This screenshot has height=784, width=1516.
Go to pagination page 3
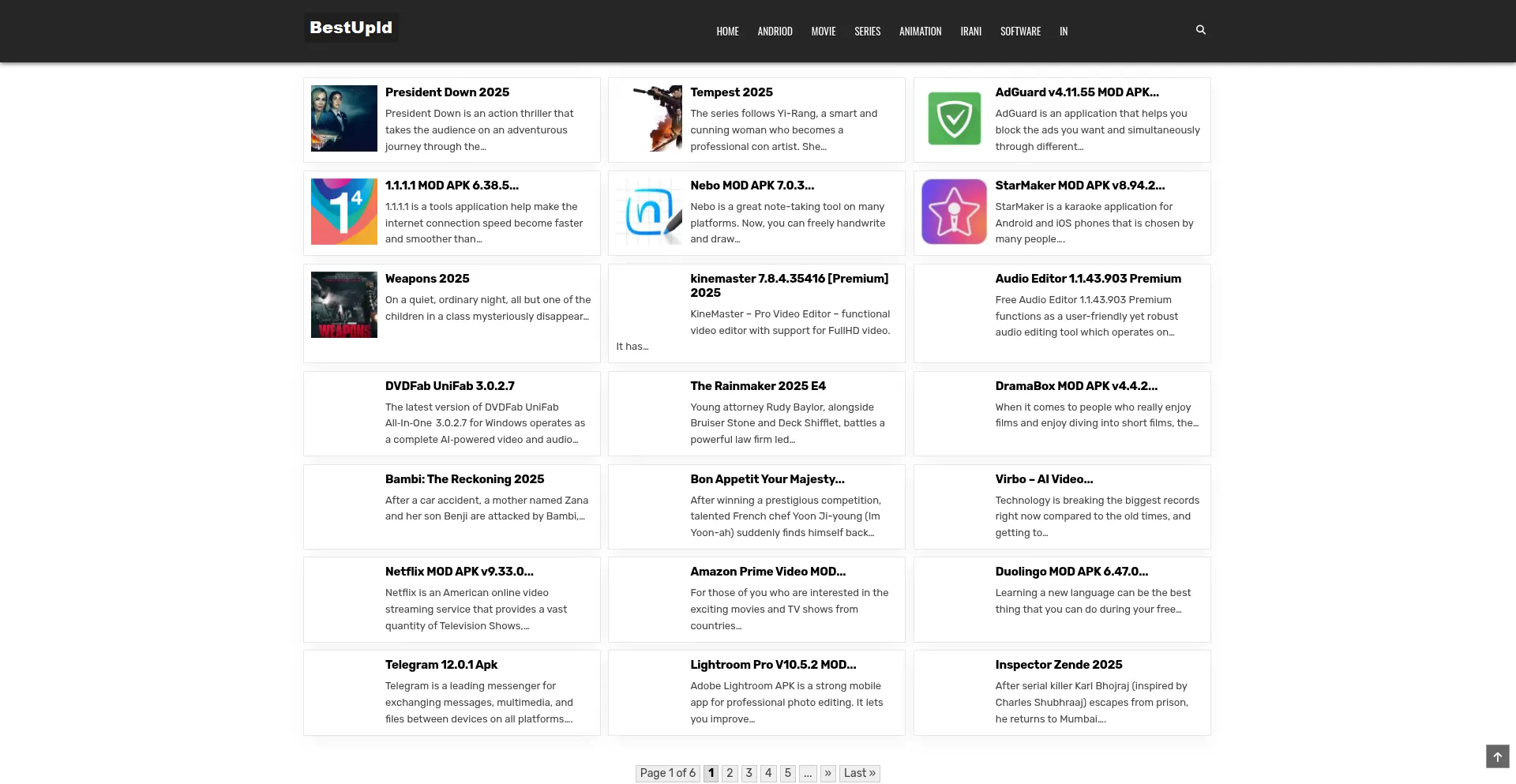coord(749,773)
